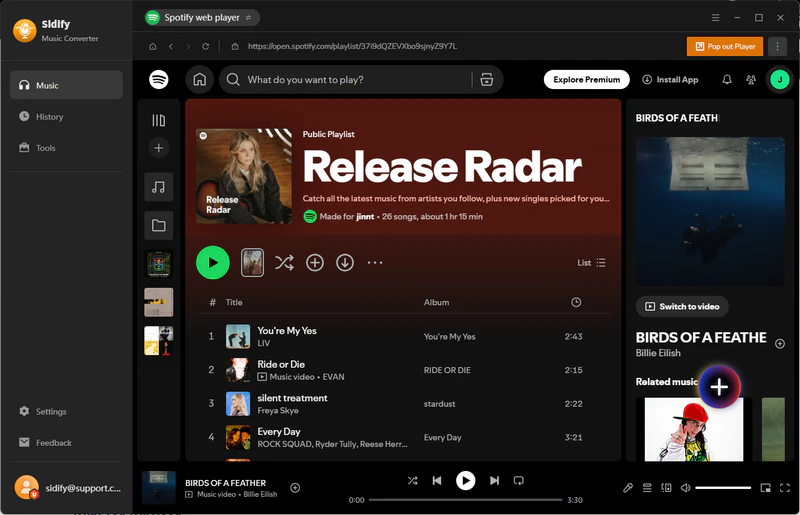Open artist Freya Skye link
The image size is (800, 515).
(278, 410)
